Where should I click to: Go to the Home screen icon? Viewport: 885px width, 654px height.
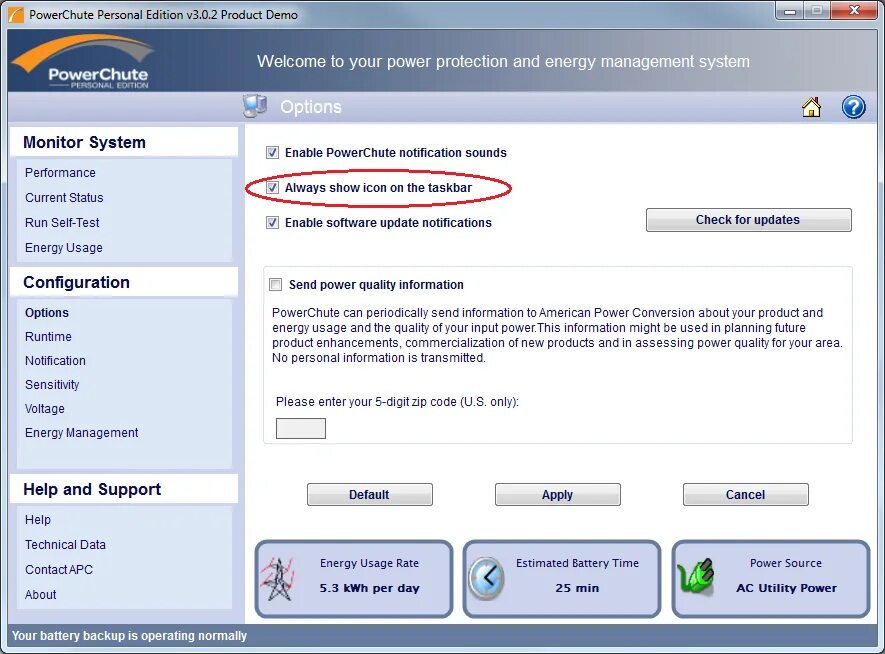pyautogui.click(x=811, y=107)
